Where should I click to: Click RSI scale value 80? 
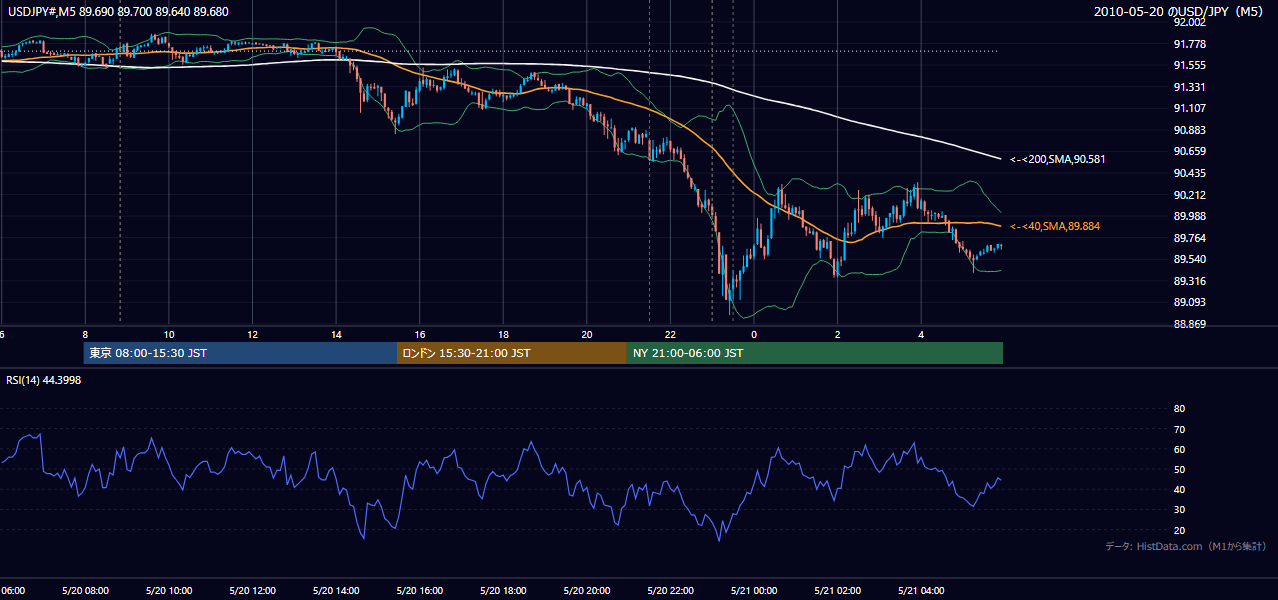point(1179,409)
